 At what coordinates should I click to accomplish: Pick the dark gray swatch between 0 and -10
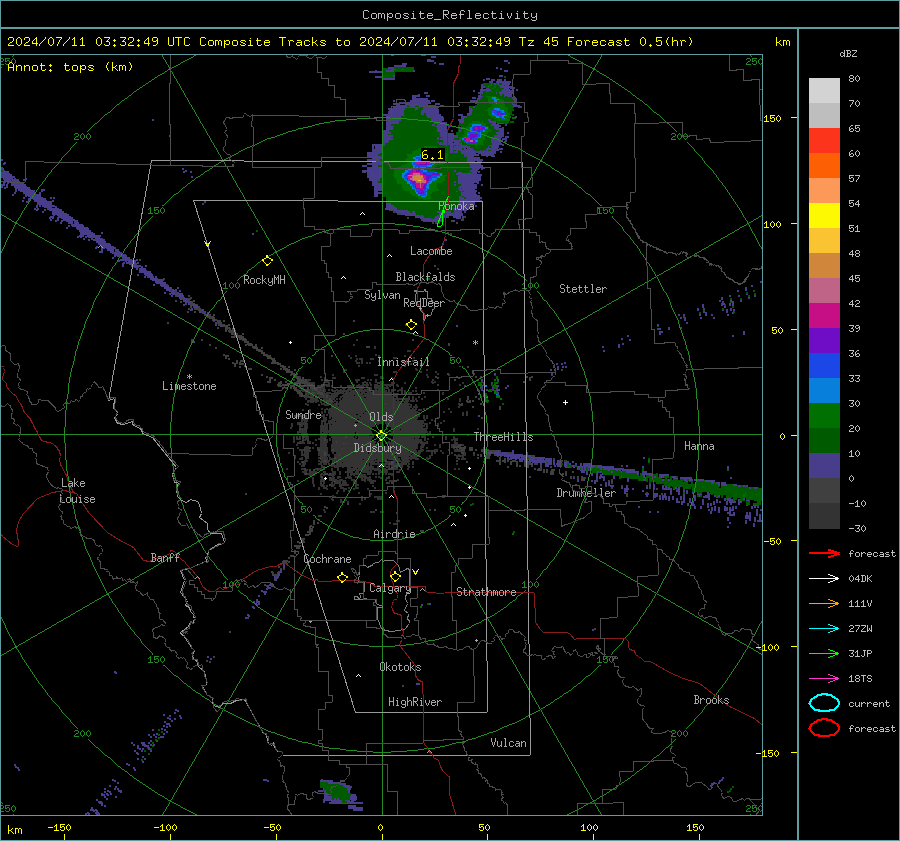point(824,491)
